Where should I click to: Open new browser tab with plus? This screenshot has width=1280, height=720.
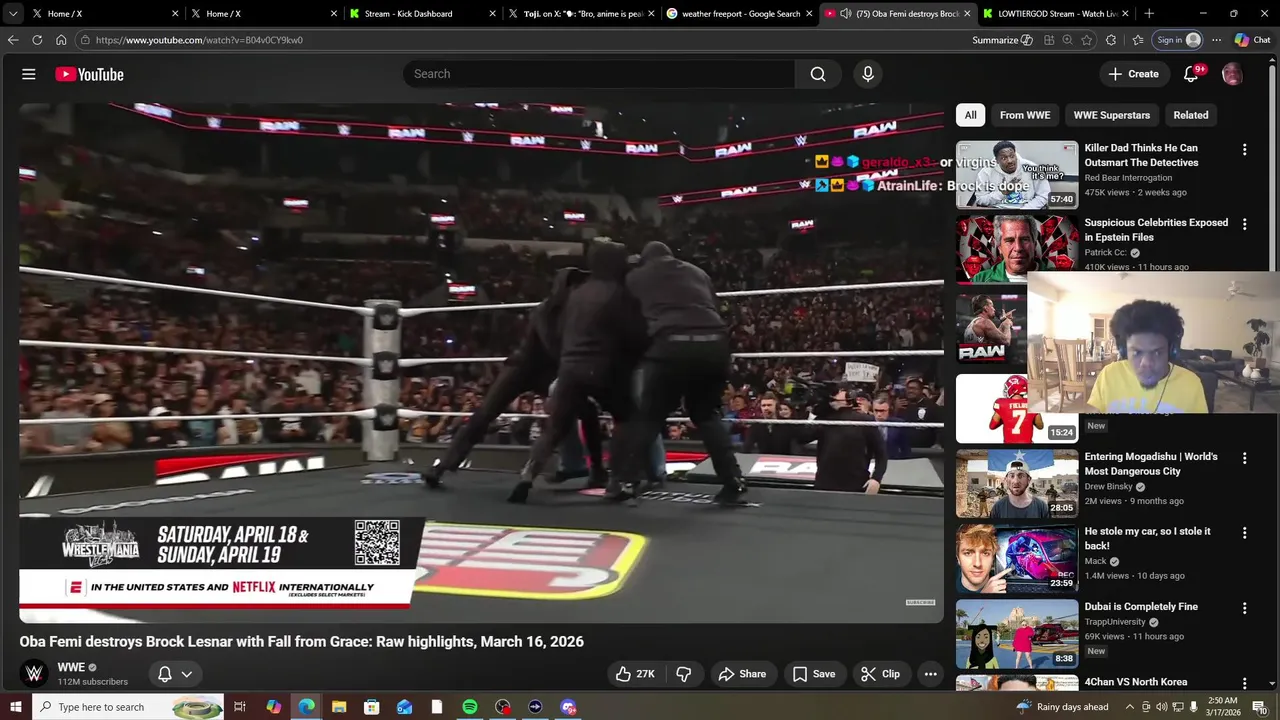tap(1149, 14)
